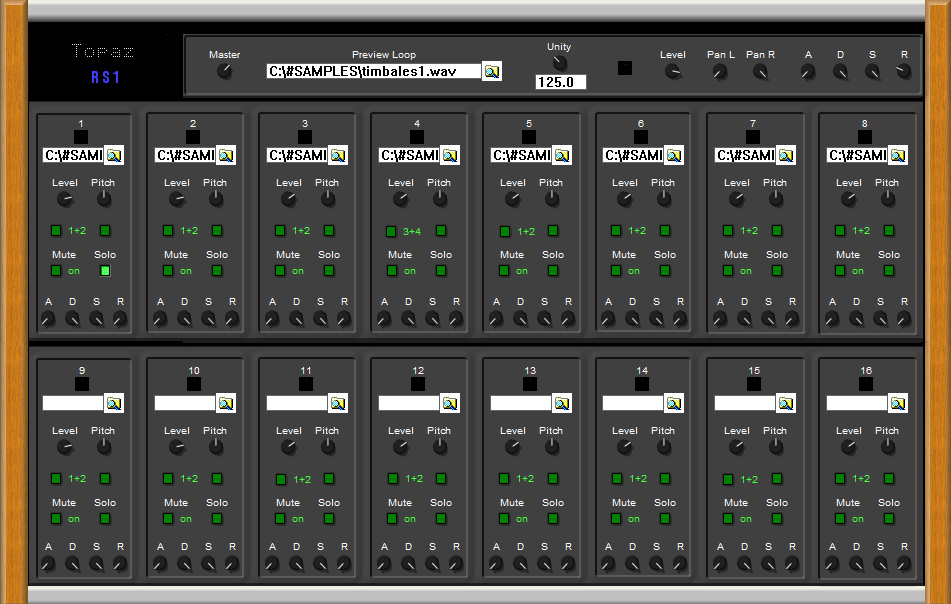951x604 pixels.
Task: Open file browser icon on pad 10
Action: [x=226, y=403]
